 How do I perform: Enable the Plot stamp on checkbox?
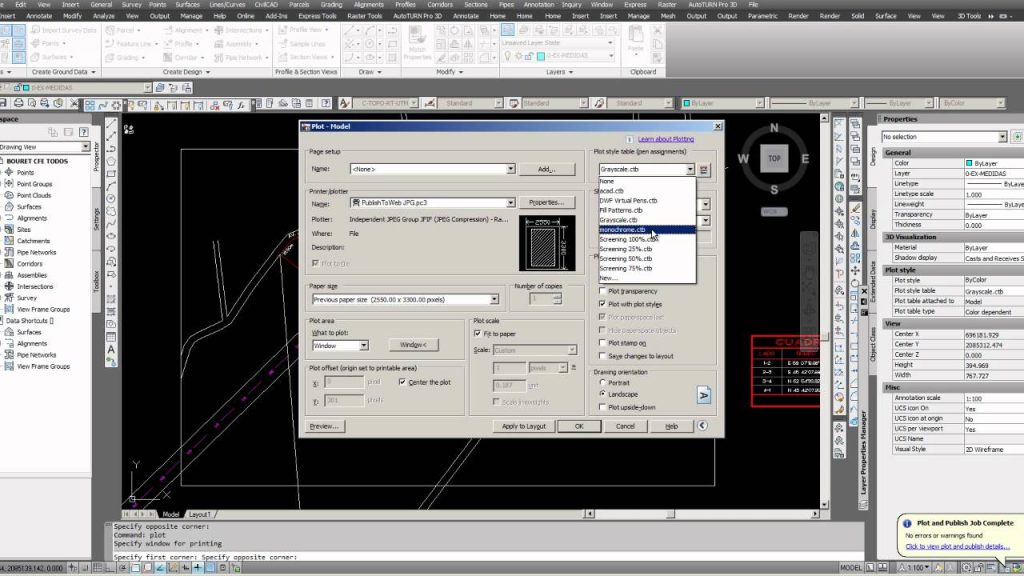pos(602,343)
